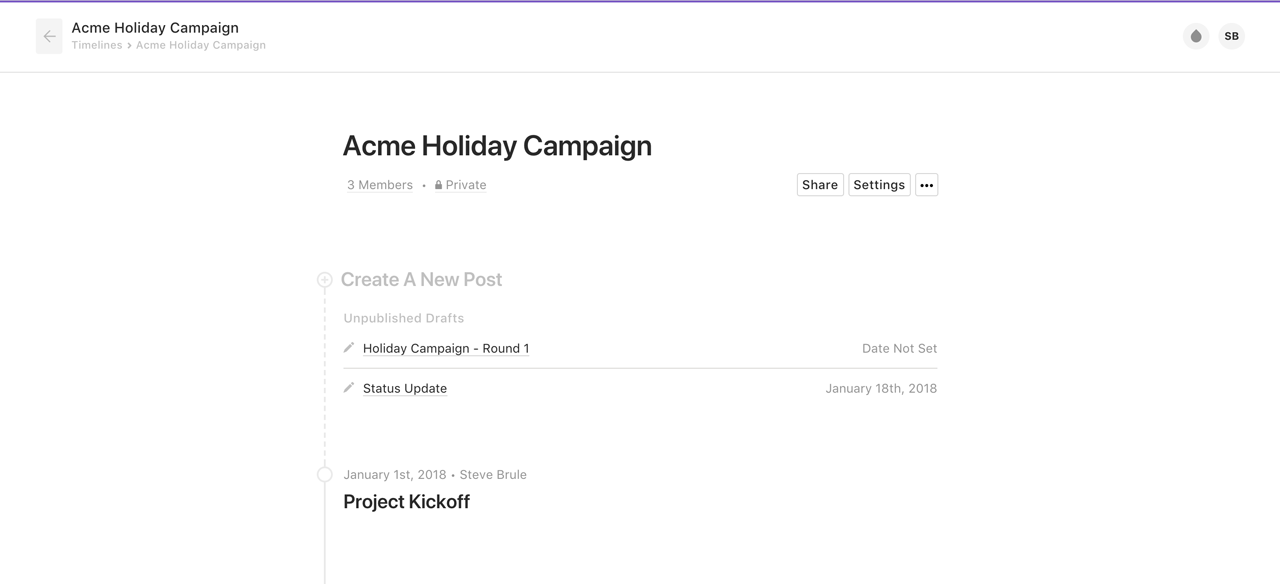Go to Timelines in breadcrumb
The image size is (1280, 584).
(x=97, y=45)
